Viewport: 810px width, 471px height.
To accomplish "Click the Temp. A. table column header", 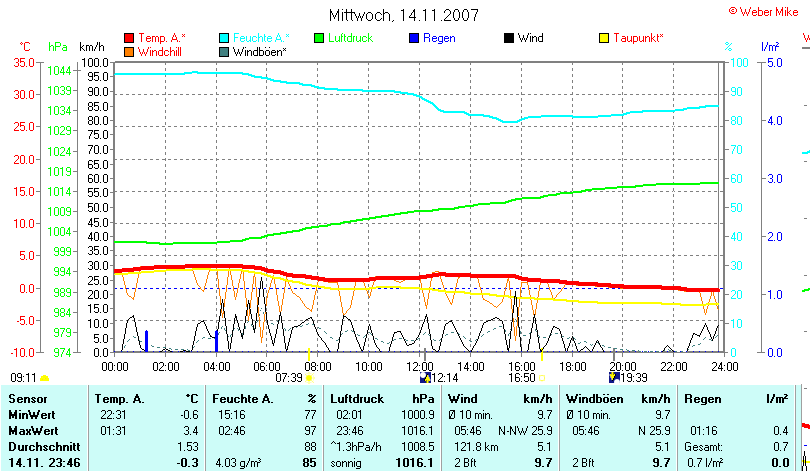I will click(x=119, y=399).
